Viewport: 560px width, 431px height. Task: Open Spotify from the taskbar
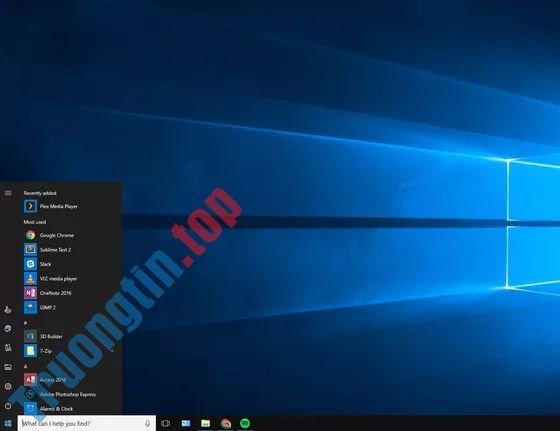click(x=245, y=424)
